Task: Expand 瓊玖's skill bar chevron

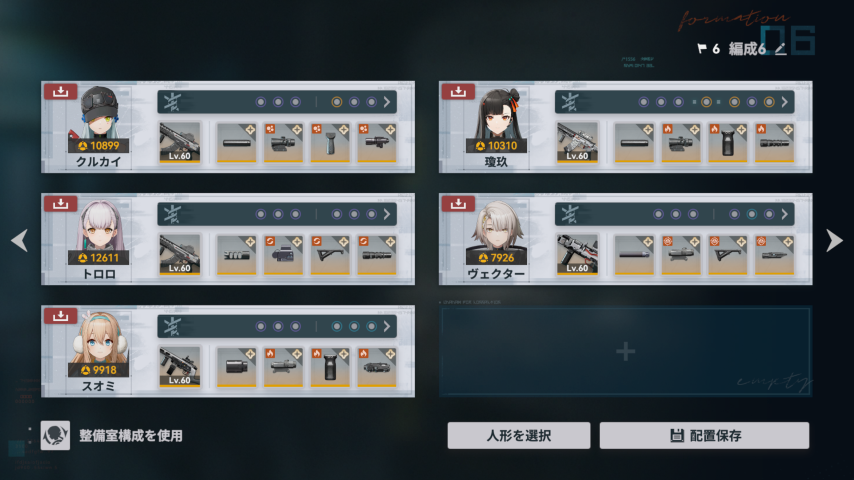Action: click(784, 102)
